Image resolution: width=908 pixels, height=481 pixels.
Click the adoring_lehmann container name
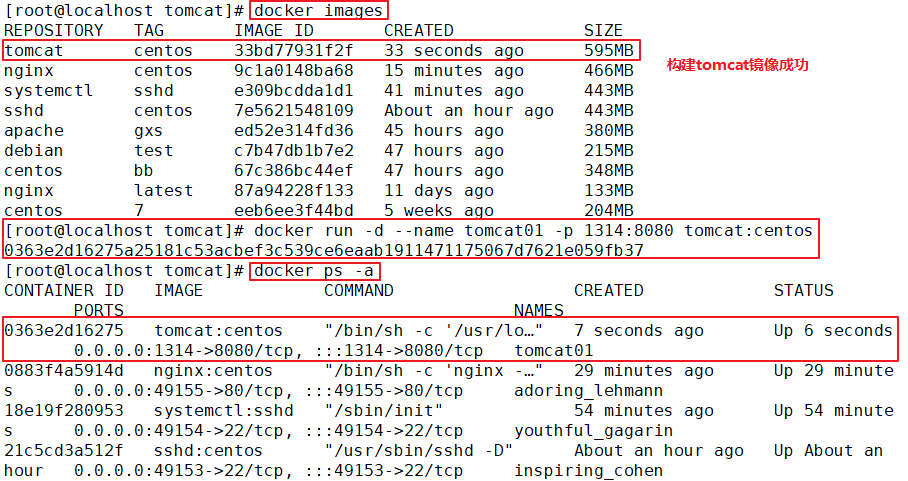pyautogui.click(x=588, y=391)
